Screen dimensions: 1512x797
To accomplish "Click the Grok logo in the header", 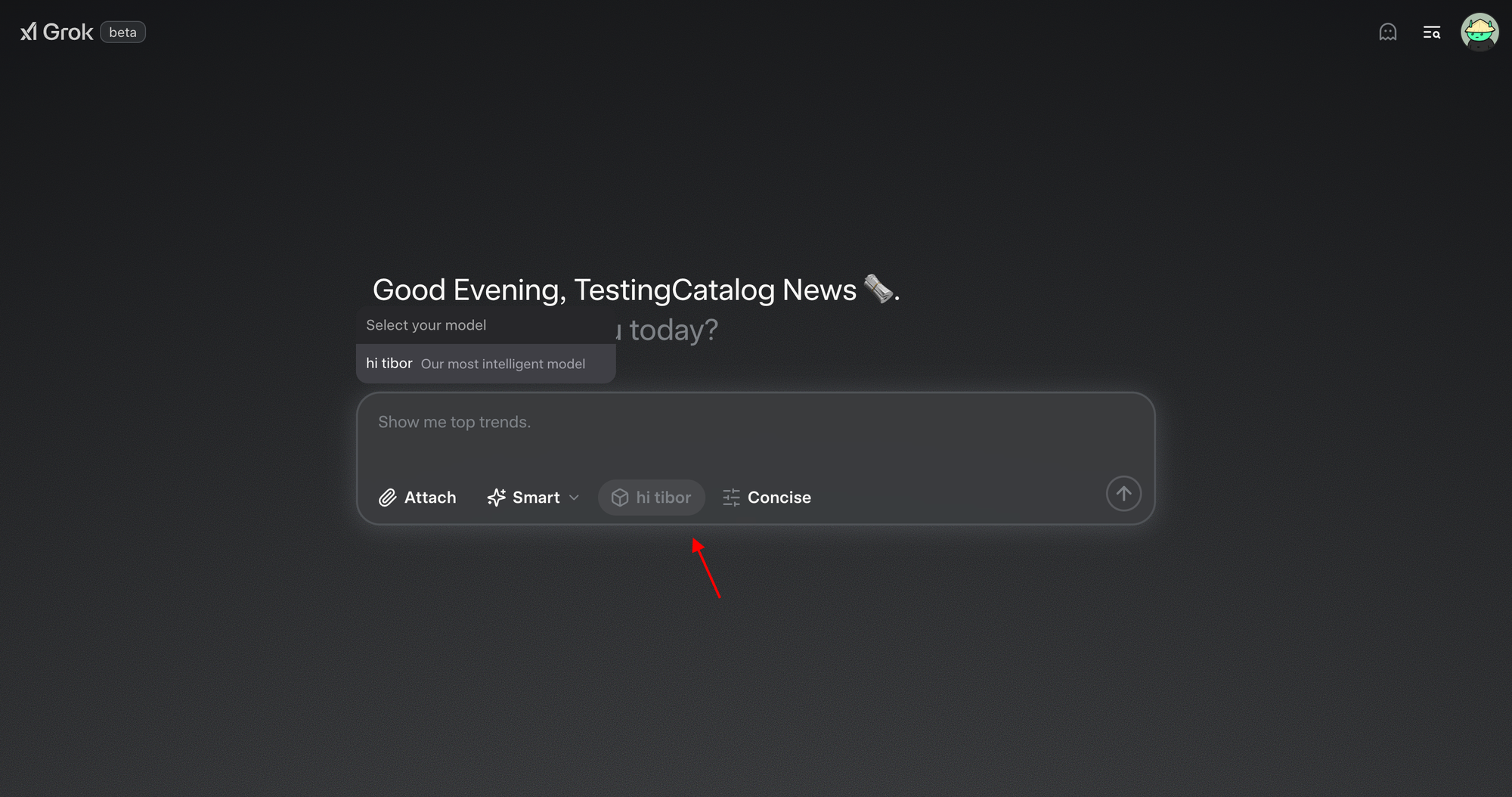I will click(x=57, y=32).
